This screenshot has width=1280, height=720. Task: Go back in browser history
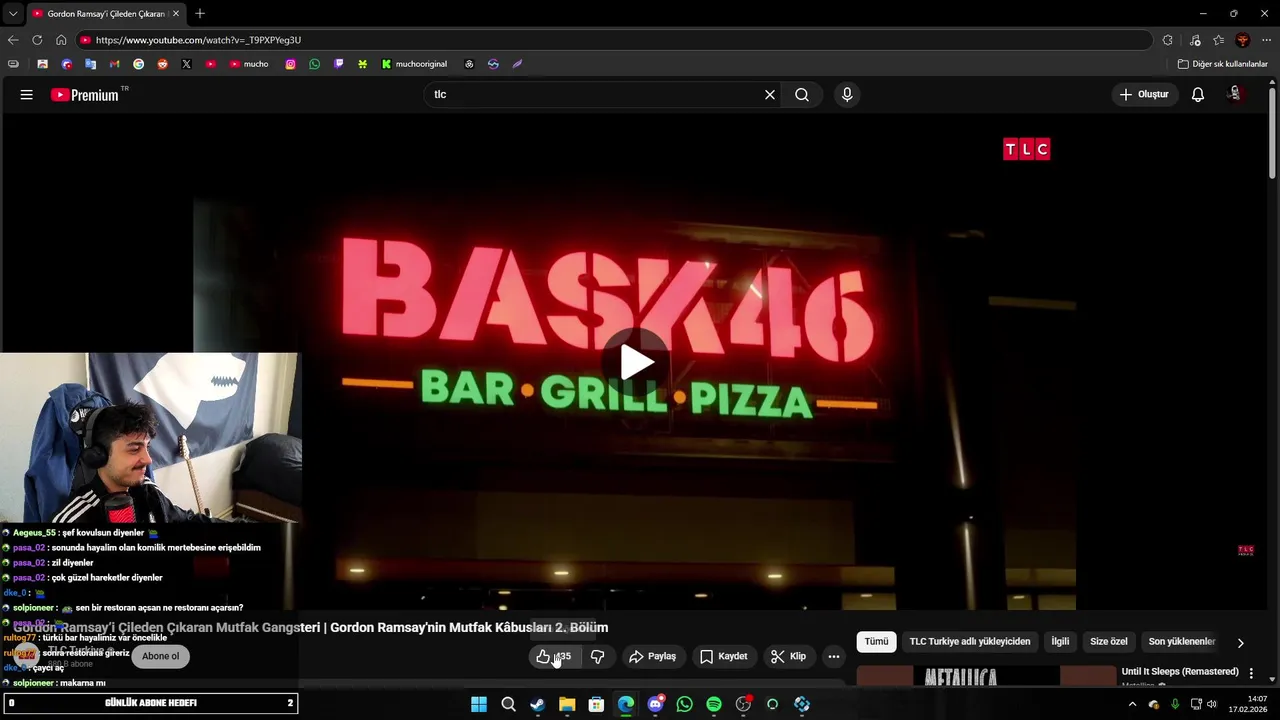pyautogui.click(x=12, y=40)
